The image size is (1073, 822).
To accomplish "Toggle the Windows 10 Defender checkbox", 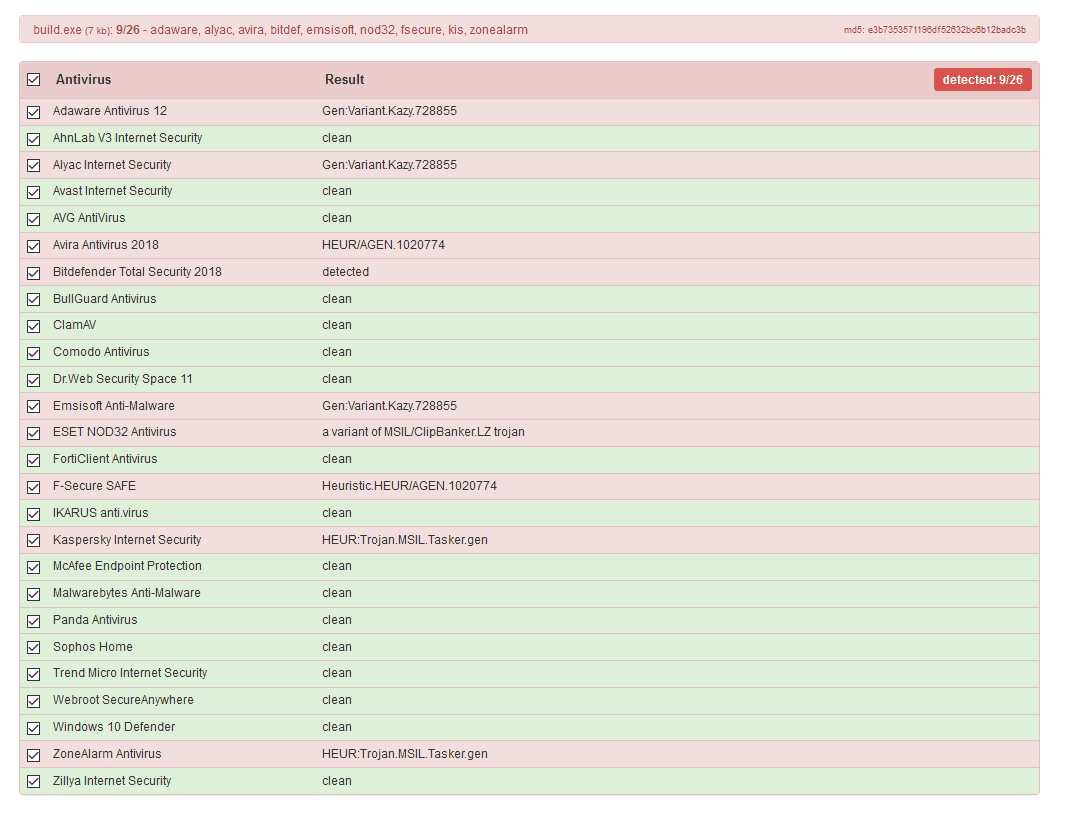I will pos(34,728).
